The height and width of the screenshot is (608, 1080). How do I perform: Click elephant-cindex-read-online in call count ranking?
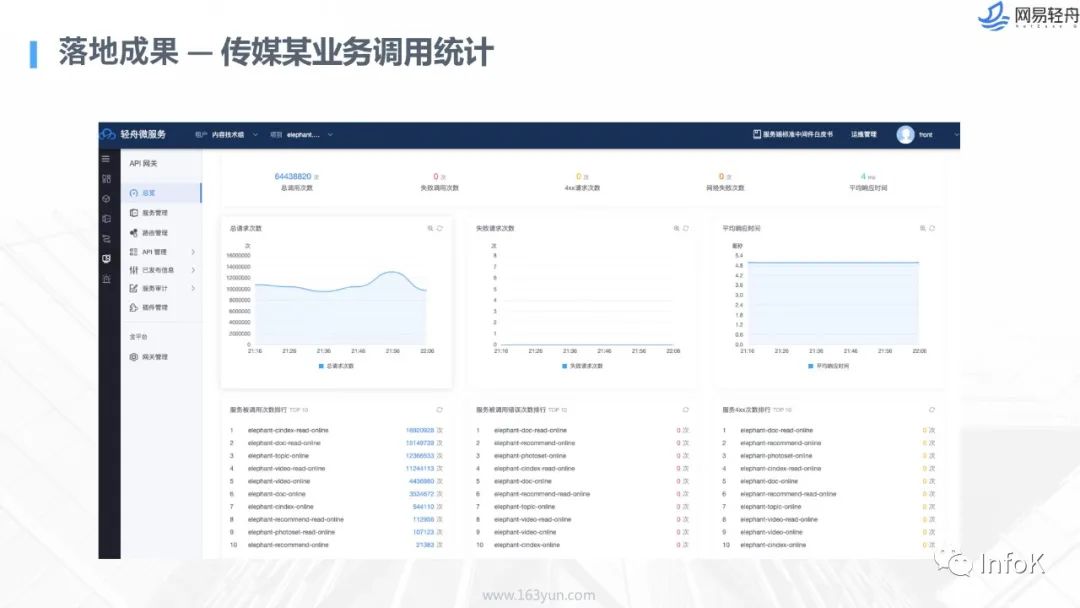[288, 430]
